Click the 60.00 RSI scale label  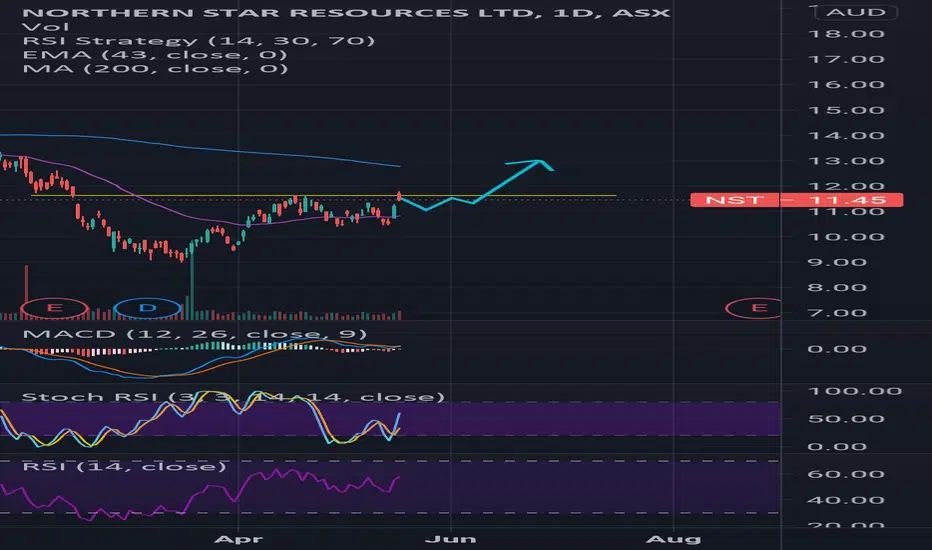click(846, 474)
